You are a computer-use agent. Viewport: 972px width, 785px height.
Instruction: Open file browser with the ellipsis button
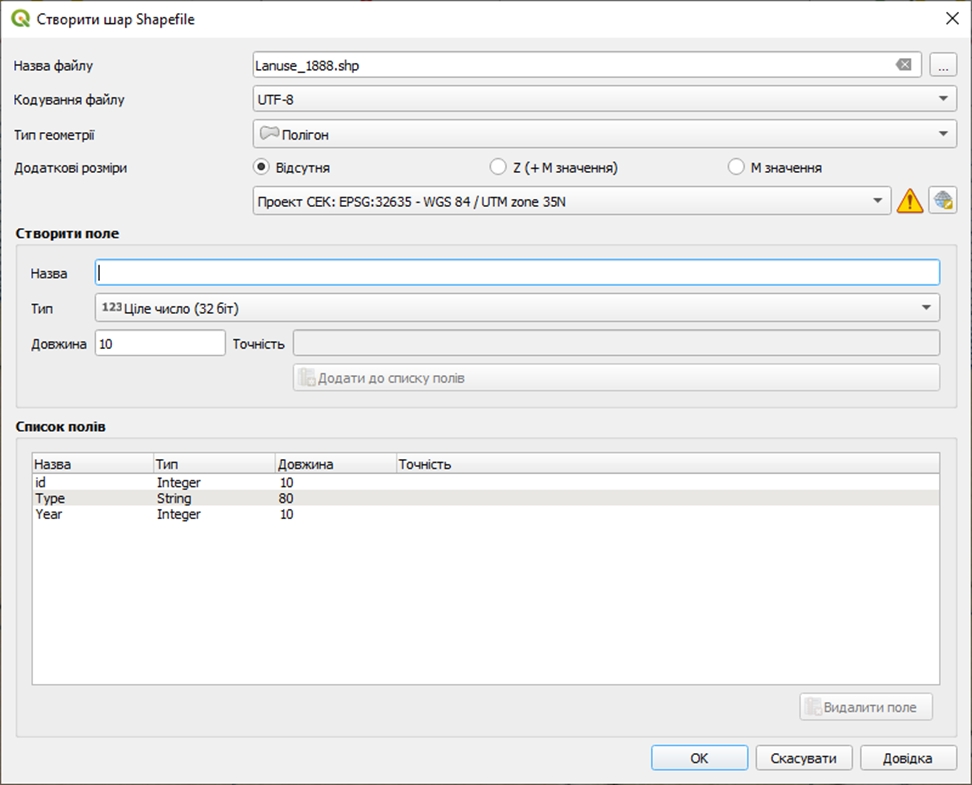943,65
